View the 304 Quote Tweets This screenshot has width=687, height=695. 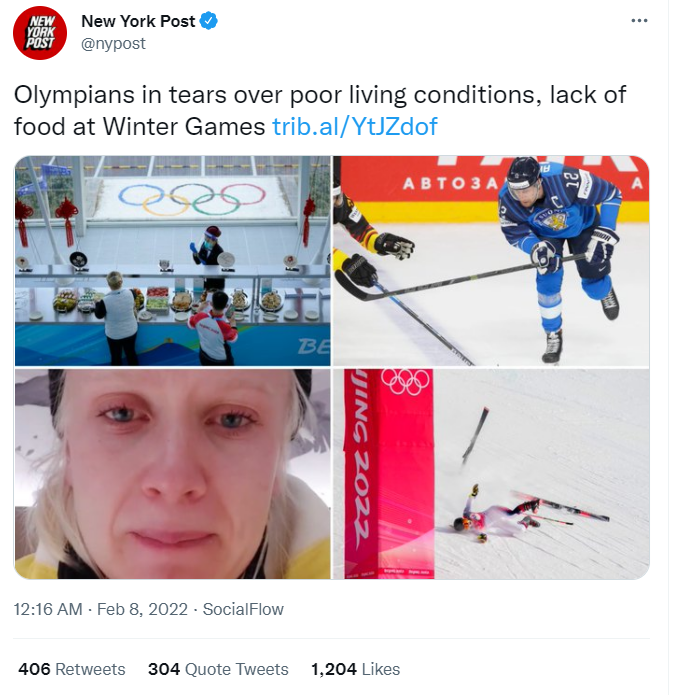(x=218, y=669)
